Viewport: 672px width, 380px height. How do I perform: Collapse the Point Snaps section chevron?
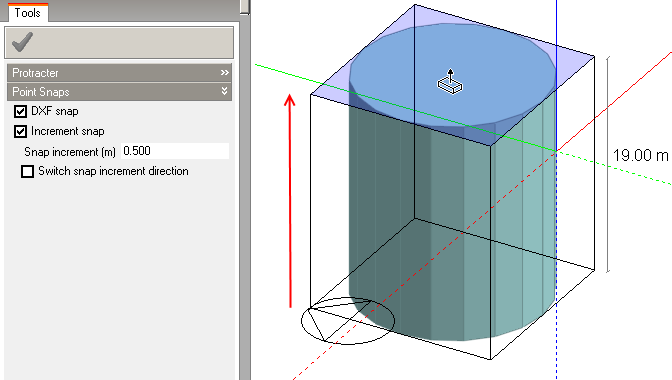[x=224, y=91]
